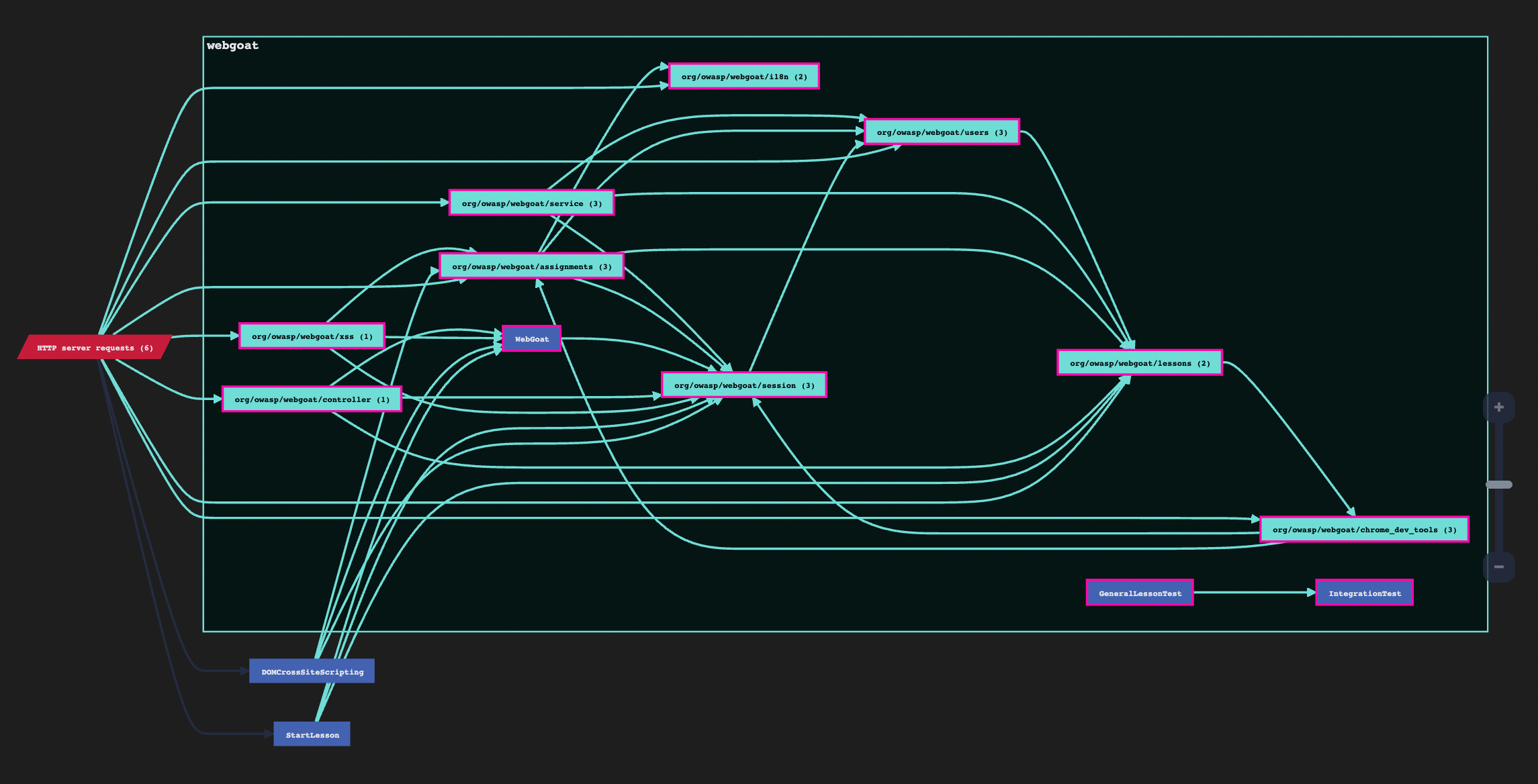This screenshot has height=784, width=1538.
Task: Click the StartLesson class node
Action: 312,734
